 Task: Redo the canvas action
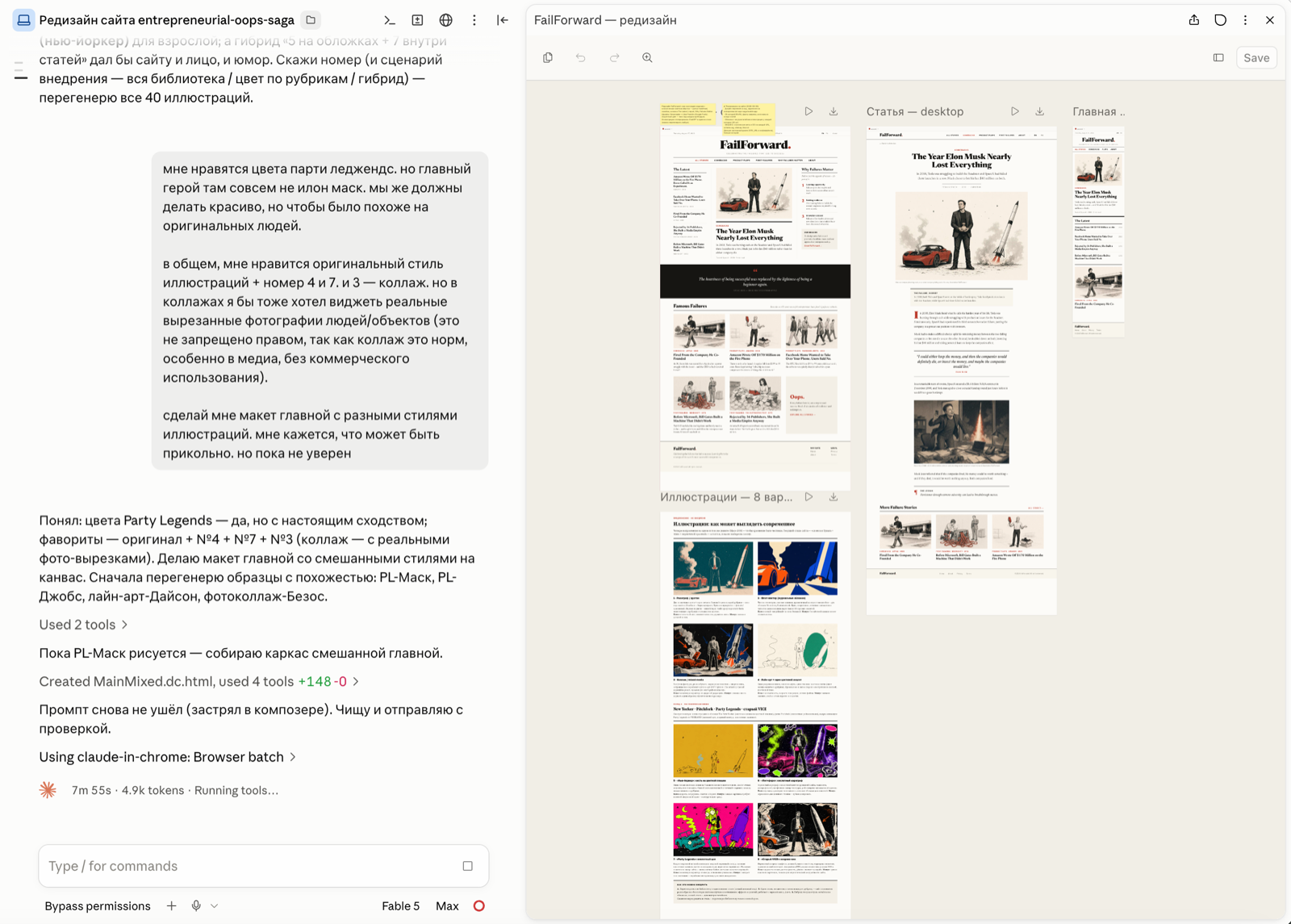pyautogui.click(x=614, y=58)
